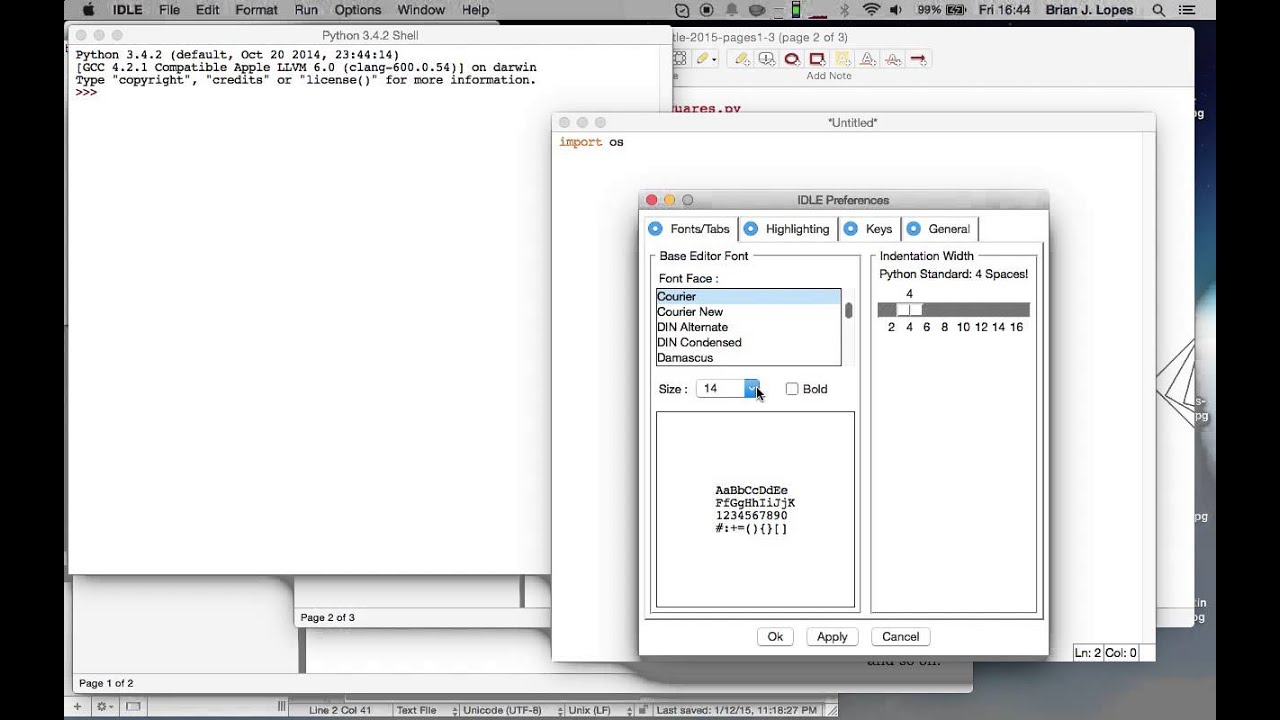Image resolution: width=1280 pixels, height=720 pixels.
Task: Click the Bluetooth menu bar icon
Action: 844,10
